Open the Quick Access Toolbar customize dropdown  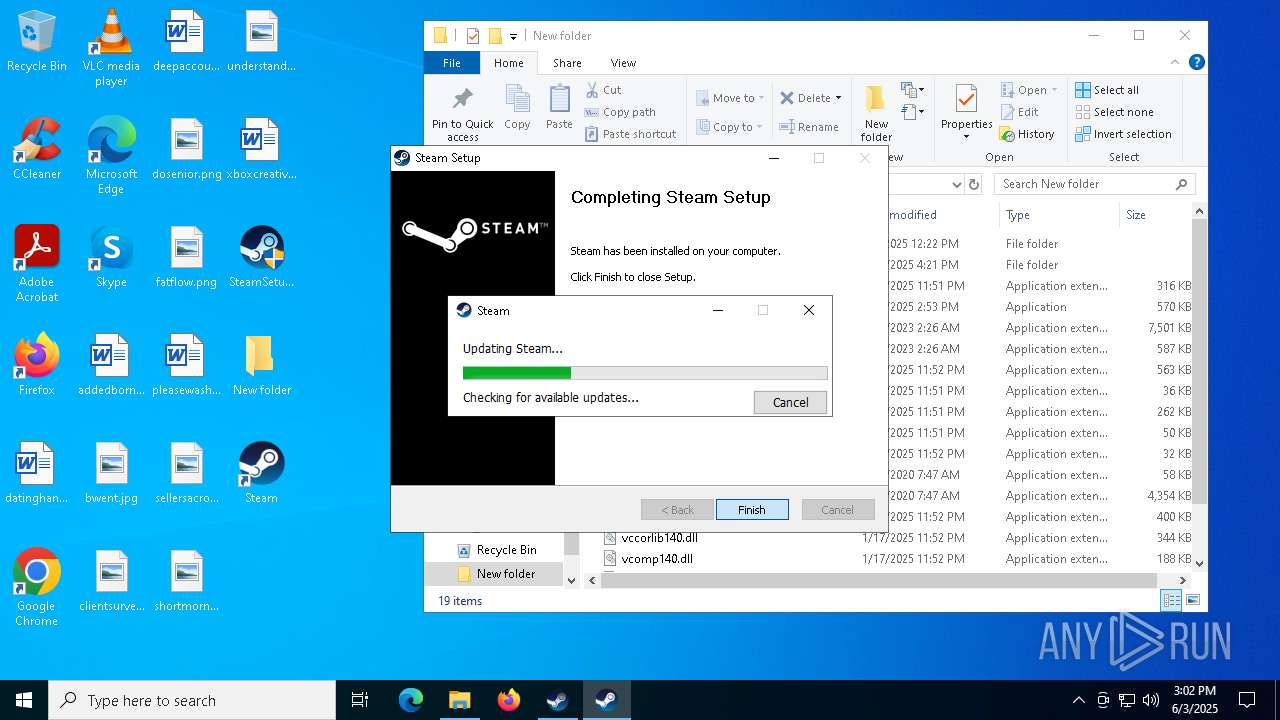[513, 36]
